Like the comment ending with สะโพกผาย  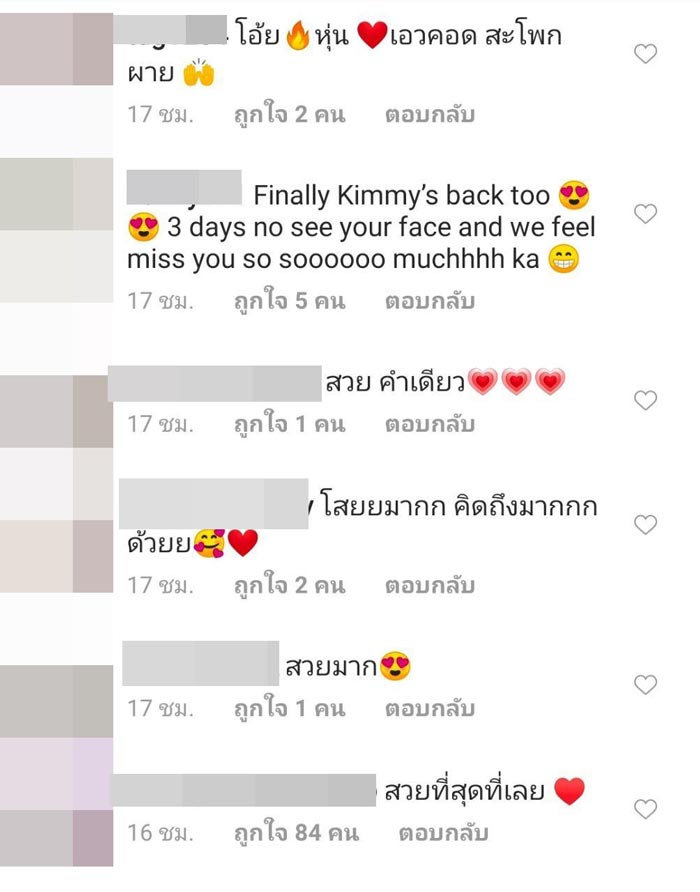point(645,54)
